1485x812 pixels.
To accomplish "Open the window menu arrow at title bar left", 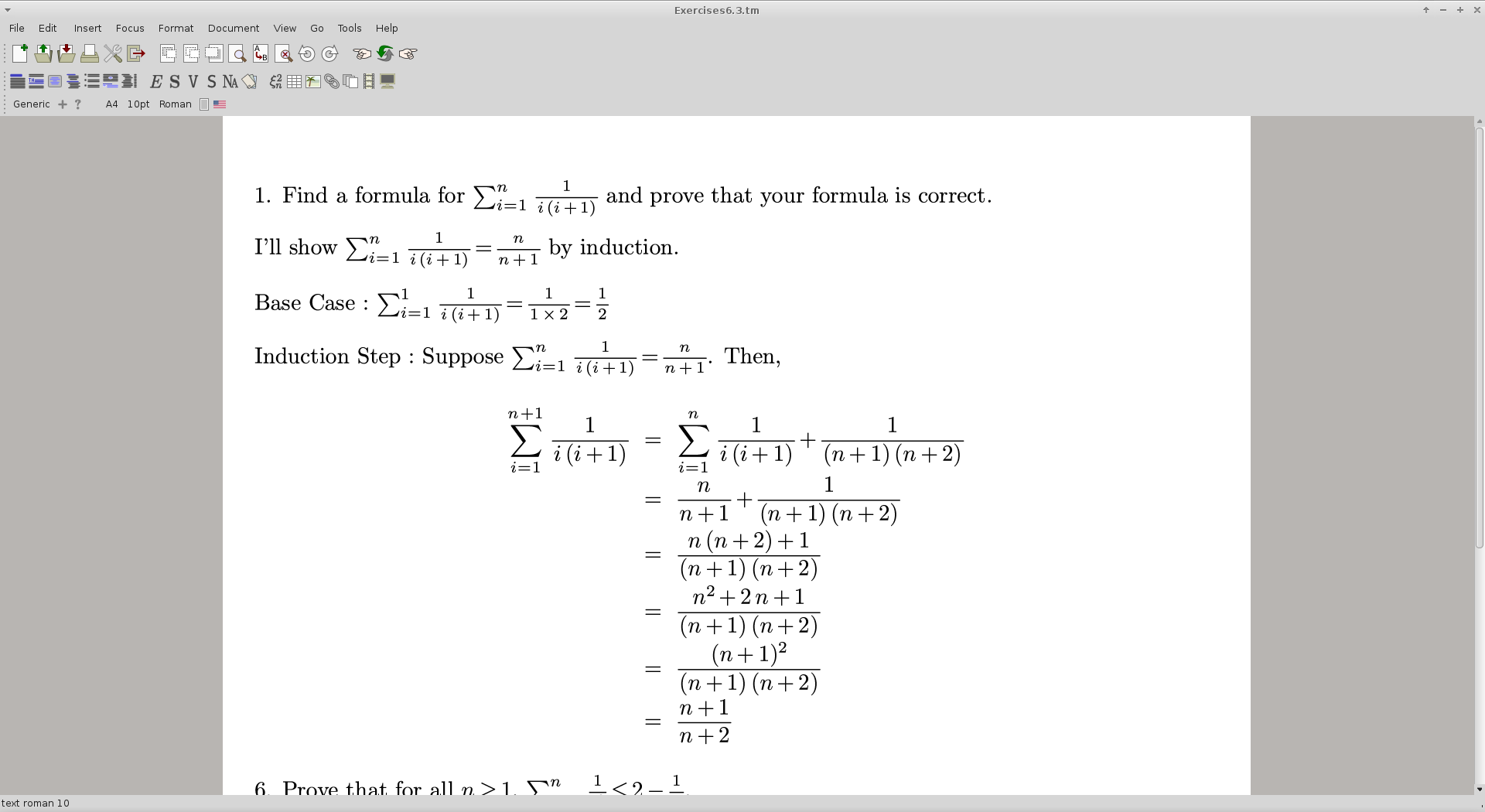I will [8, 10].
